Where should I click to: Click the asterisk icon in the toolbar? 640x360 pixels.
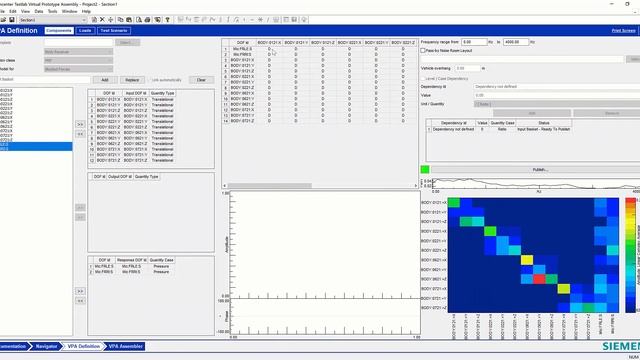coord(260,20)
